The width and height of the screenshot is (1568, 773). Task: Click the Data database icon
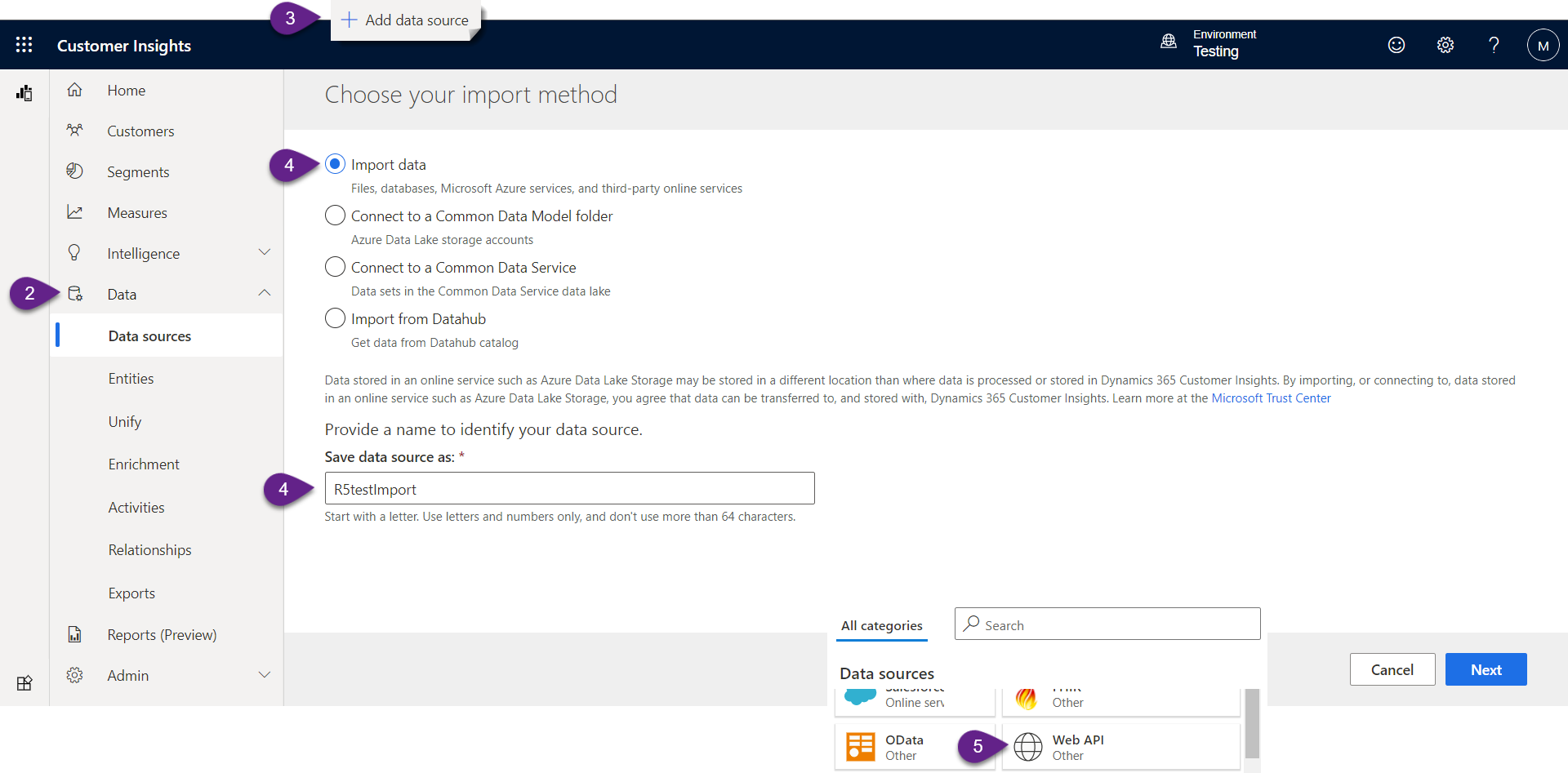click(x=75, y=294)
